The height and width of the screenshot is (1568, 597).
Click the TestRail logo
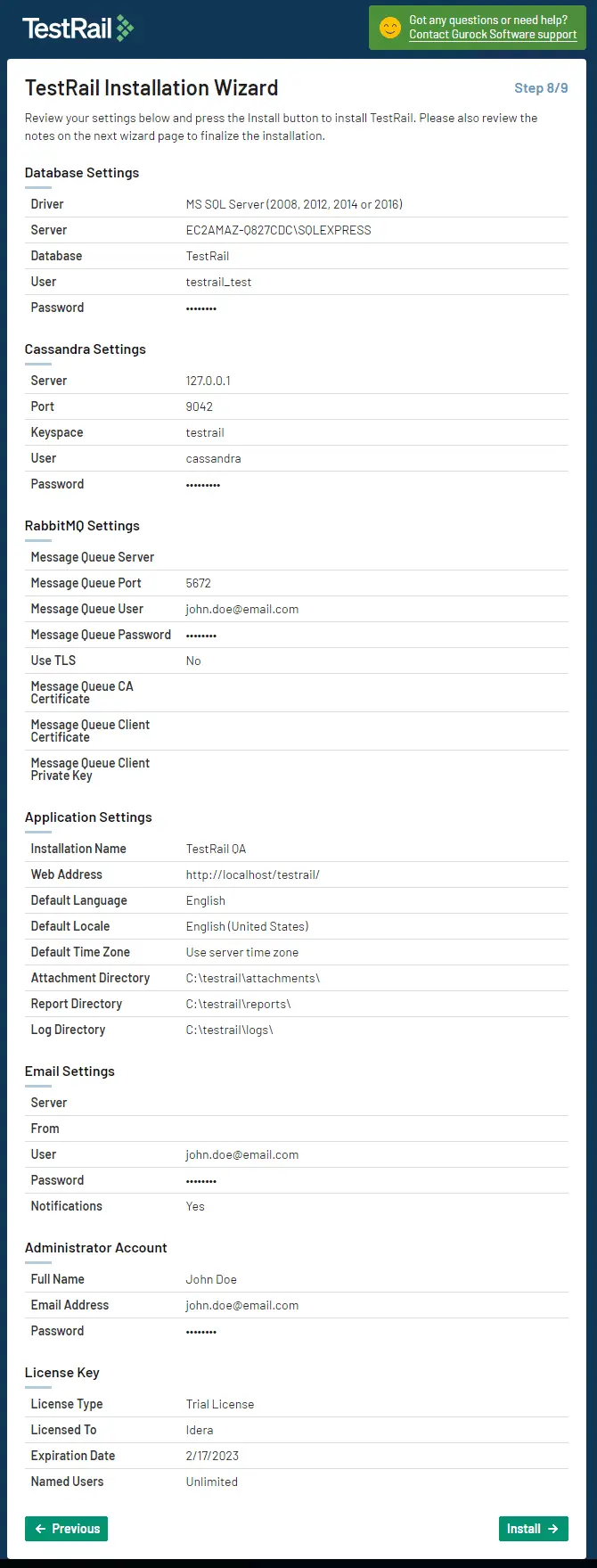[78, 29]
